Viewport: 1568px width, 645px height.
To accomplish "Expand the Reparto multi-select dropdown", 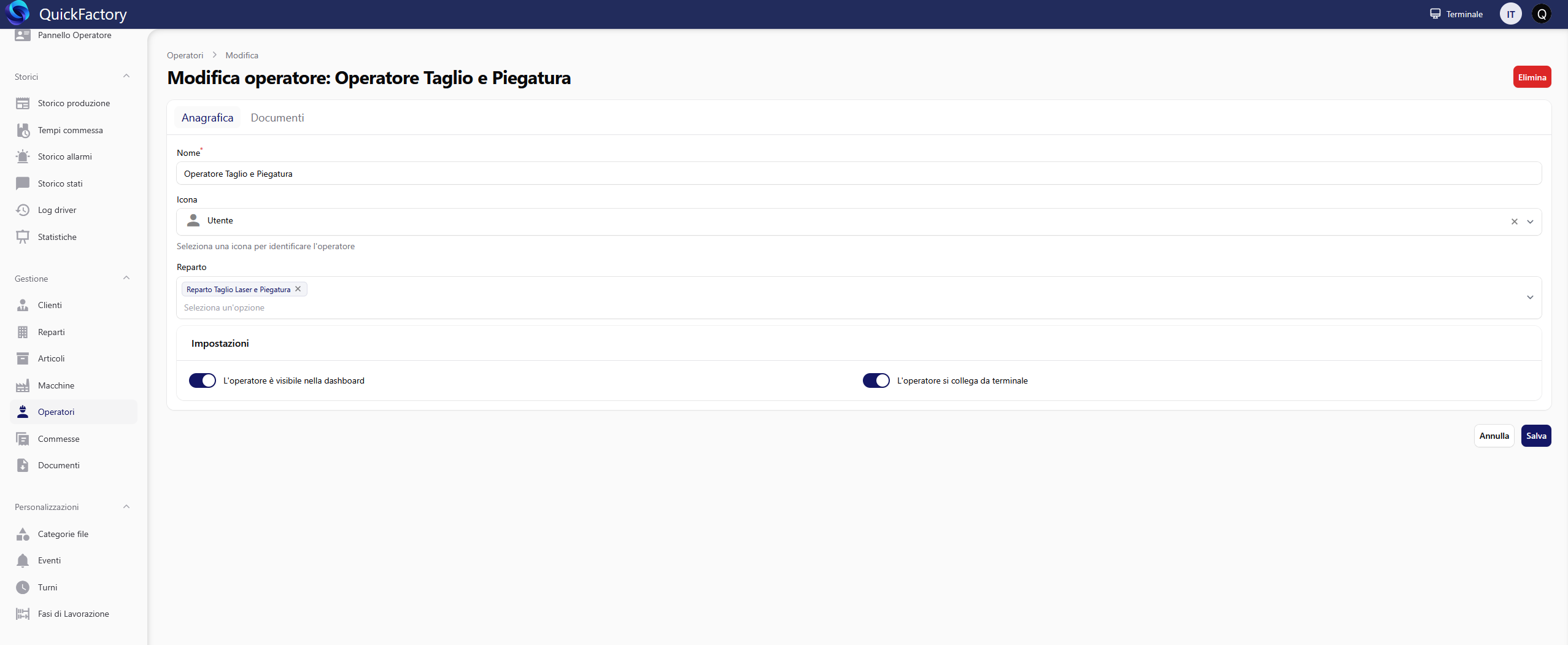I will pyautogui.click(x=1530, y=298).
